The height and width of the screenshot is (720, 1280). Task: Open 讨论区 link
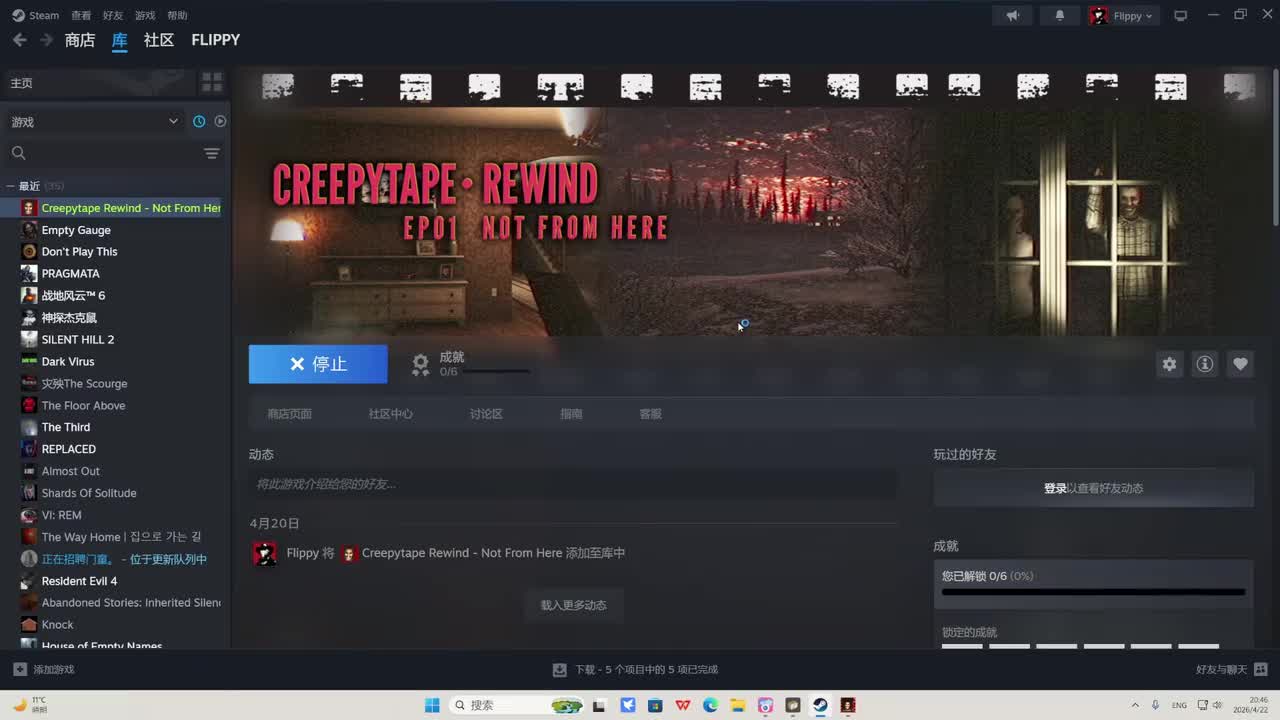pos(486,414)
